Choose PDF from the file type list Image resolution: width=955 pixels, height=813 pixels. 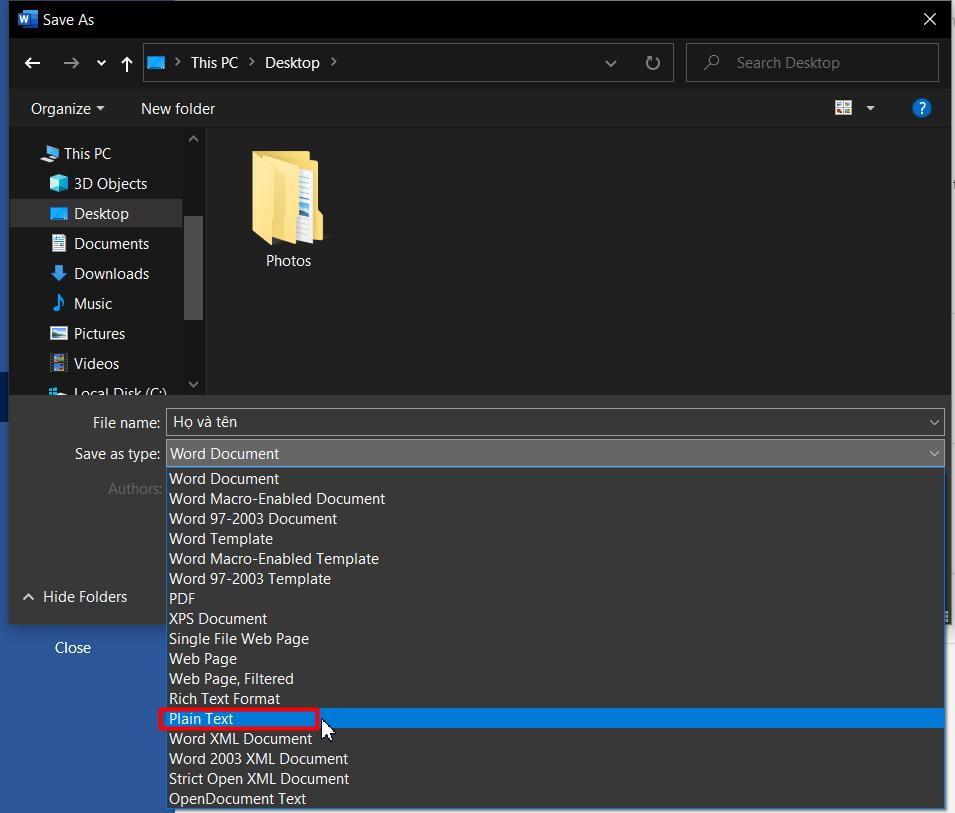[x=182, y=598]
